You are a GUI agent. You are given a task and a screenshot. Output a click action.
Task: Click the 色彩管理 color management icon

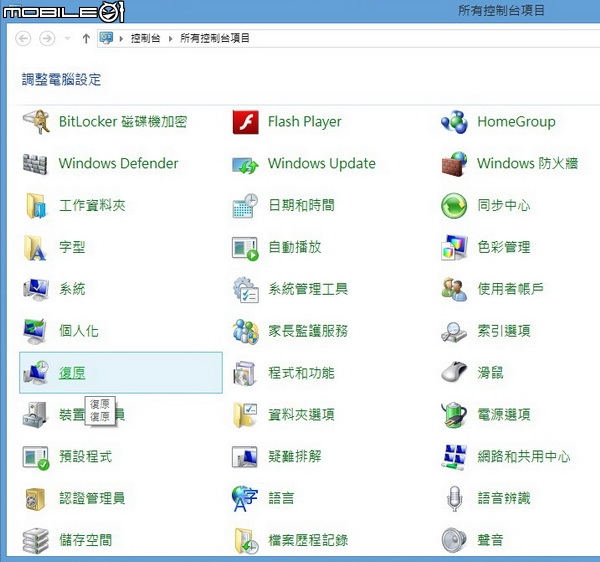[454, 248]
